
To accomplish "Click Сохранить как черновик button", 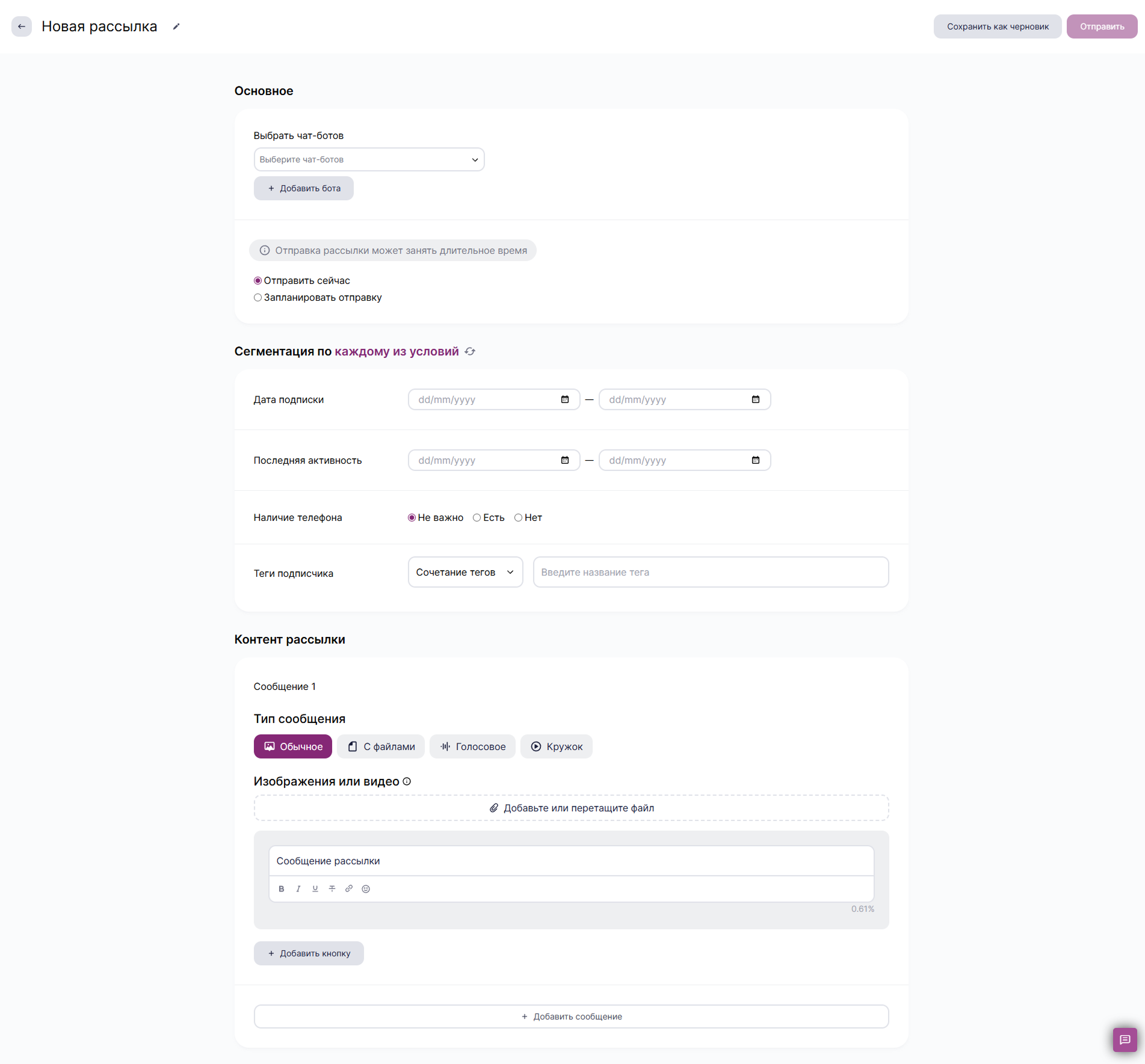I will [x=997, y=26].
